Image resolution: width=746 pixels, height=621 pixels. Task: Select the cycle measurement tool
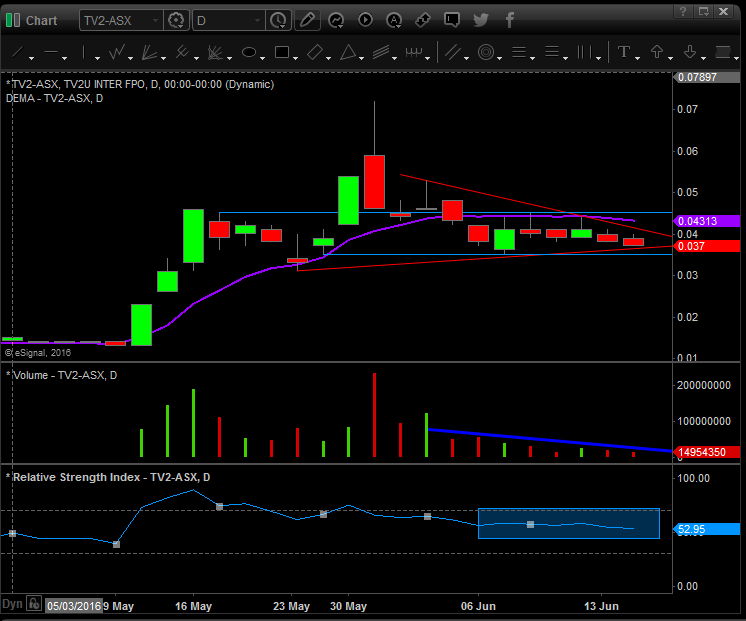click(414, 52)
